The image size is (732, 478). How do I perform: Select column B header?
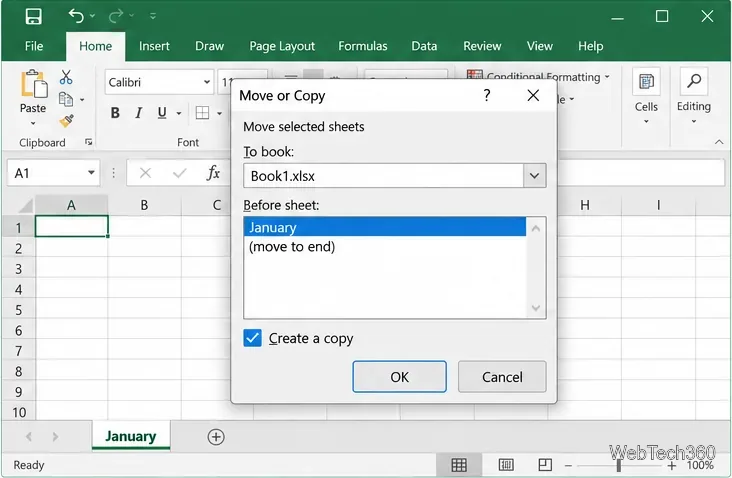tap(144, 205)
